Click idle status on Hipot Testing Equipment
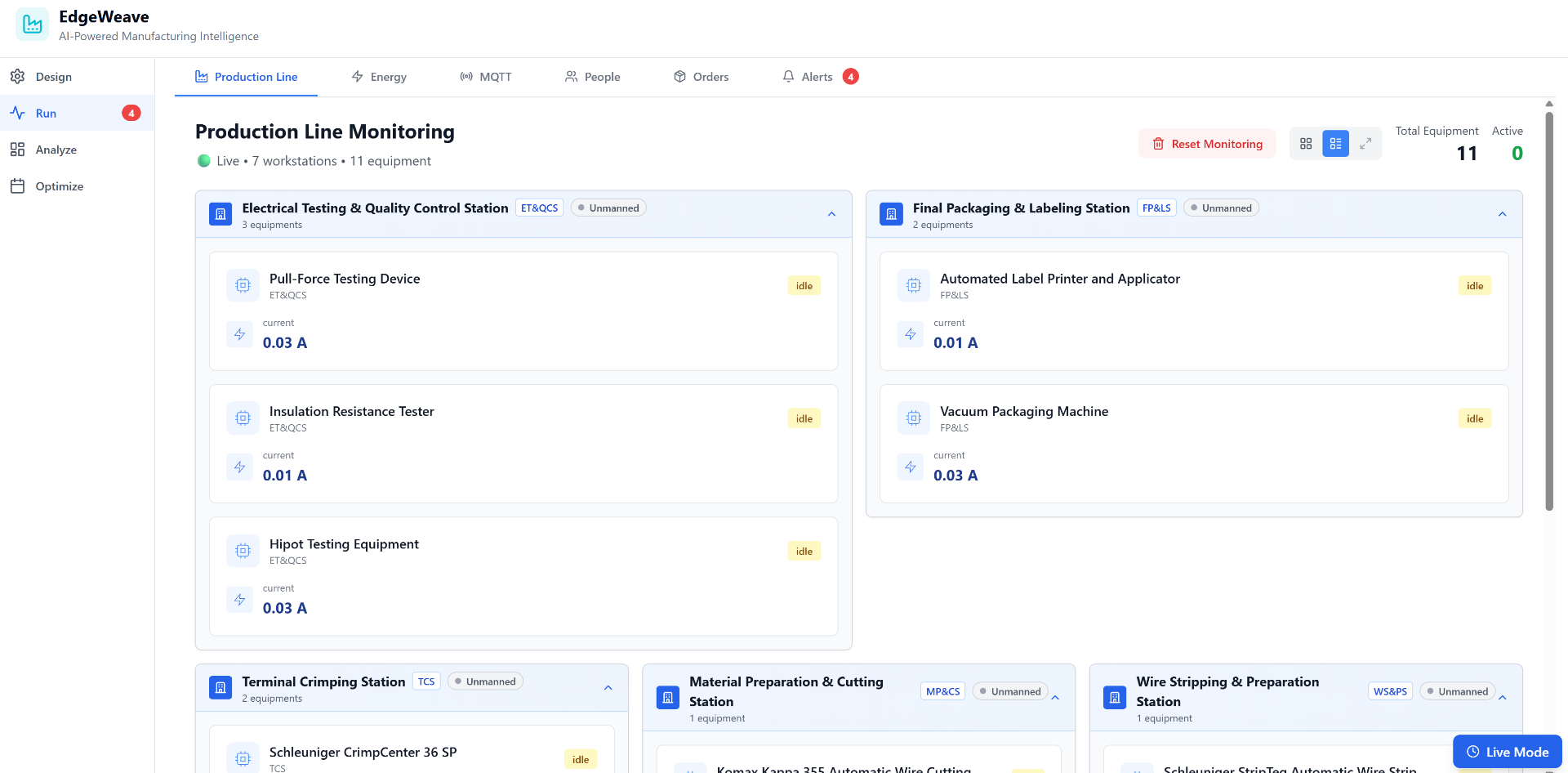Image resolution: width=1568 pixels, height=773 pixels. [x=804, y=551]
